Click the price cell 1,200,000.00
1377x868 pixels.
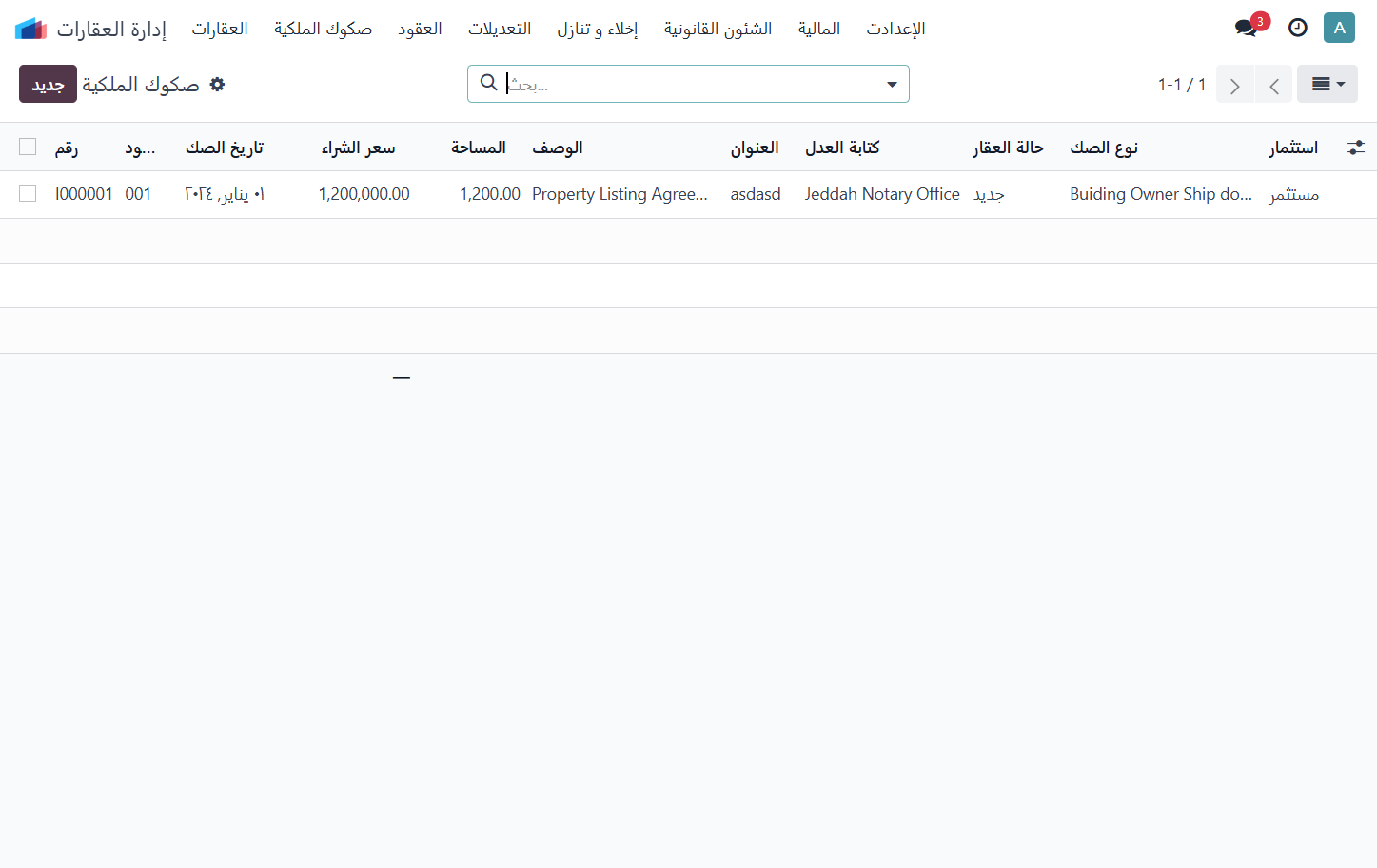pyautogui.click(x=364, y=194)
